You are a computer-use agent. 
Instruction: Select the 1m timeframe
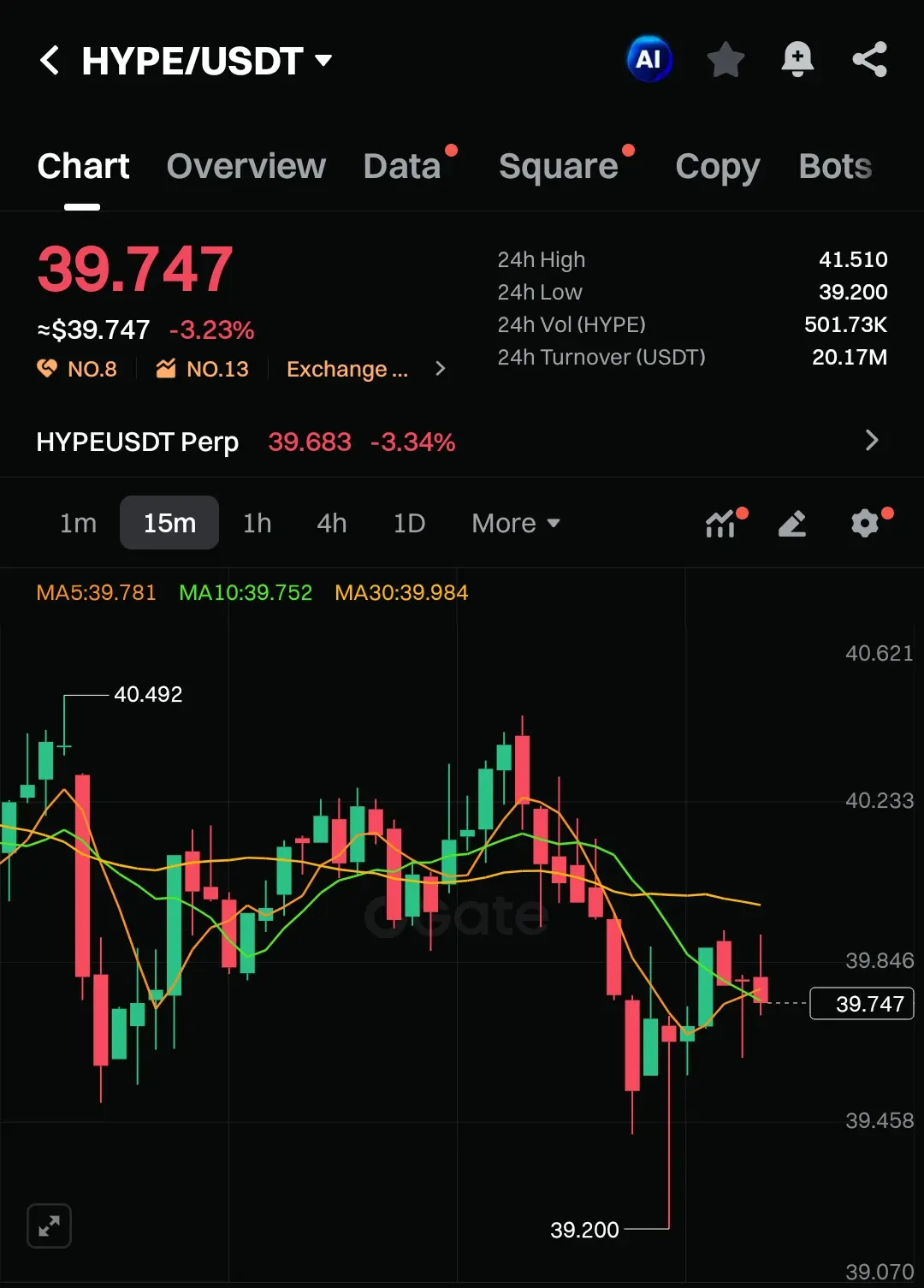(x=78, y=523)
